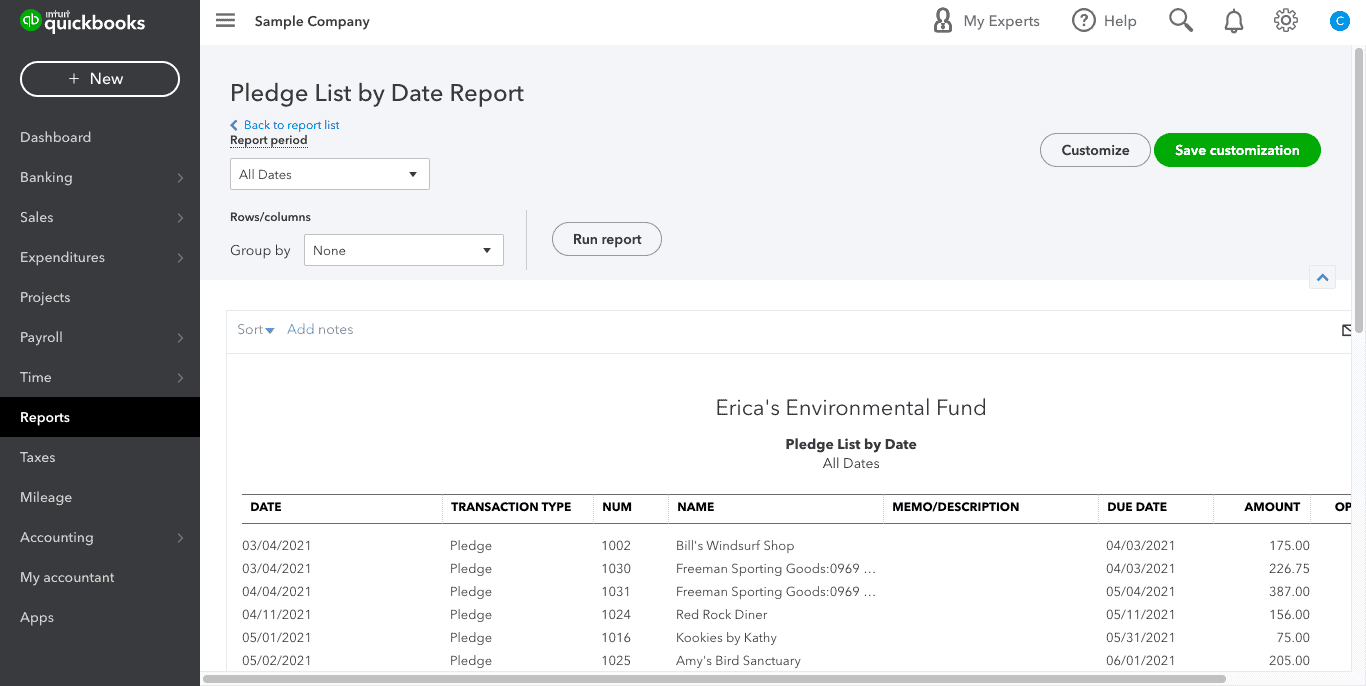Click the DATE column header
Image resolution: width=1366 pixels, height=686 pixels.
266,507
